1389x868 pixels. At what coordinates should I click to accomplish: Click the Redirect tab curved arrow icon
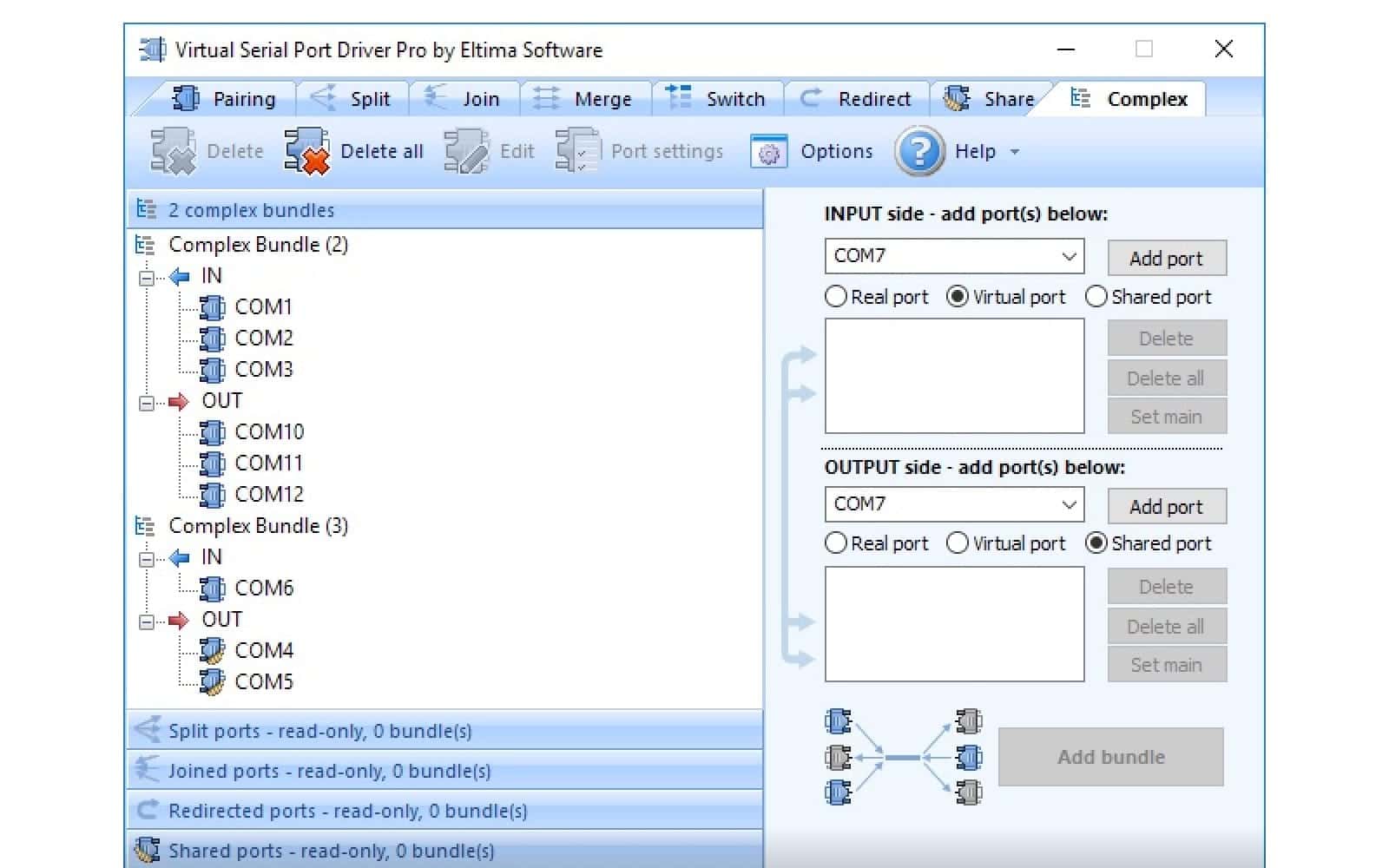click(811, 98)
